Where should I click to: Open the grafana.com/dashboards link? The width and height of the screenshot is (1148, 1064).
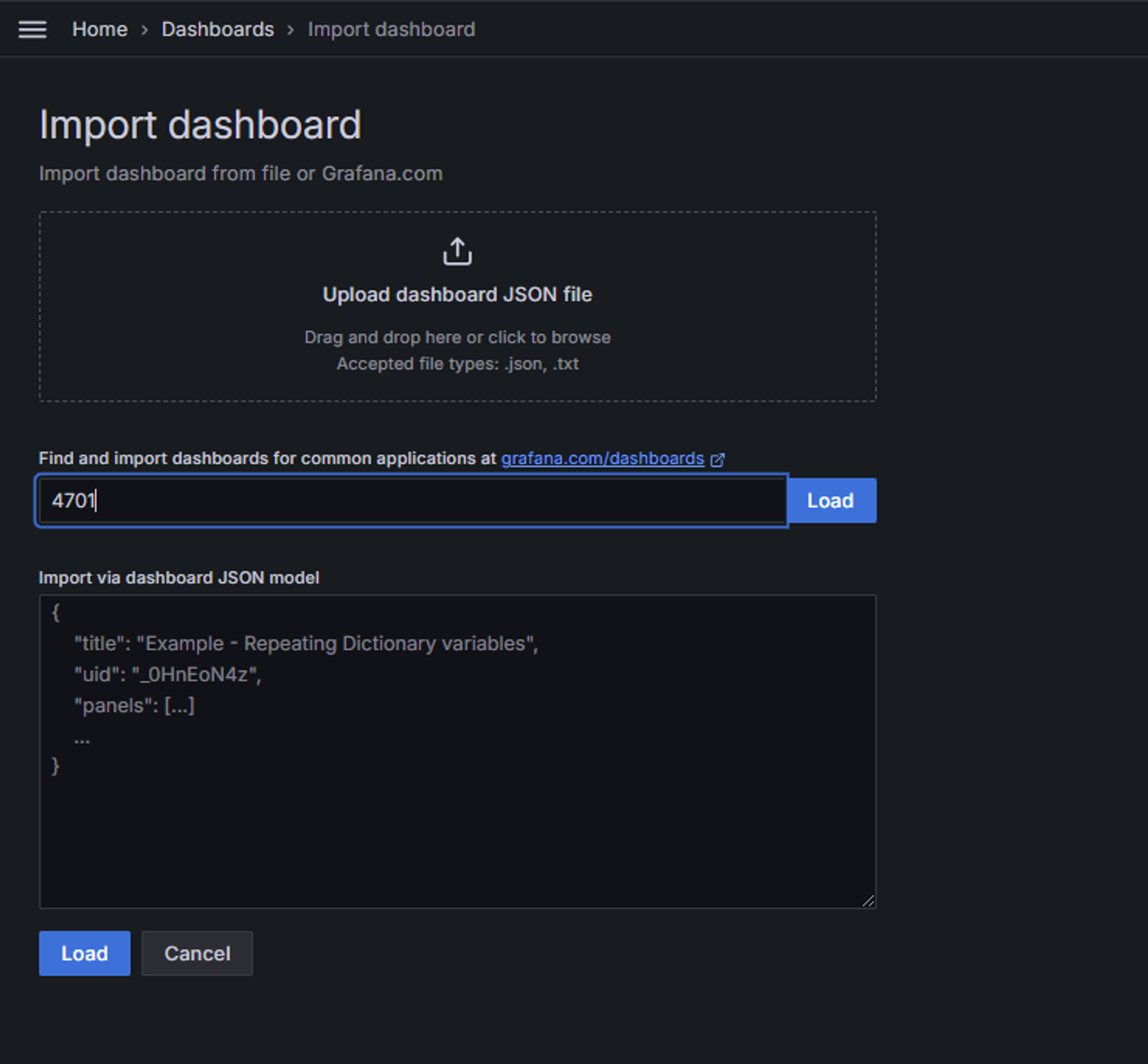(602, 459)
